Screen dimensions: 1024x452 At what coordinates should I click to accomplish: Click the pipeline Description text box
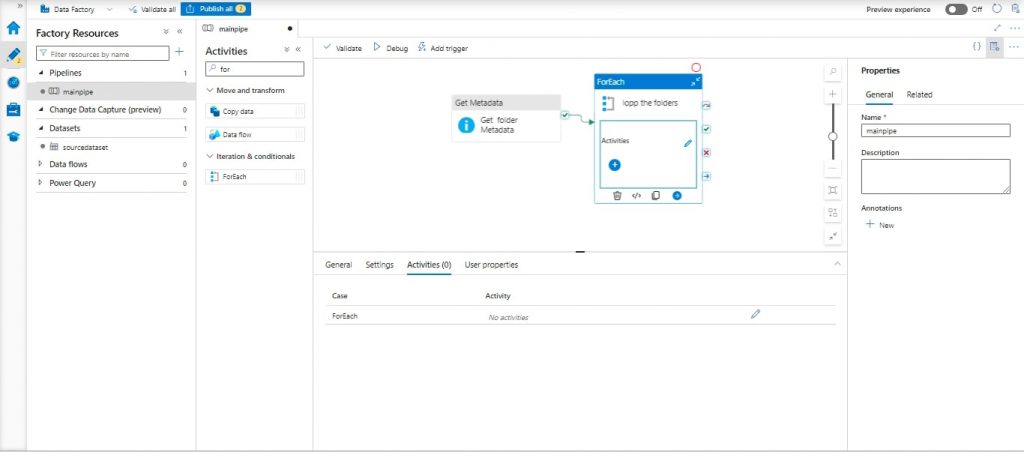pyautogui.click(x=935, y=176)
